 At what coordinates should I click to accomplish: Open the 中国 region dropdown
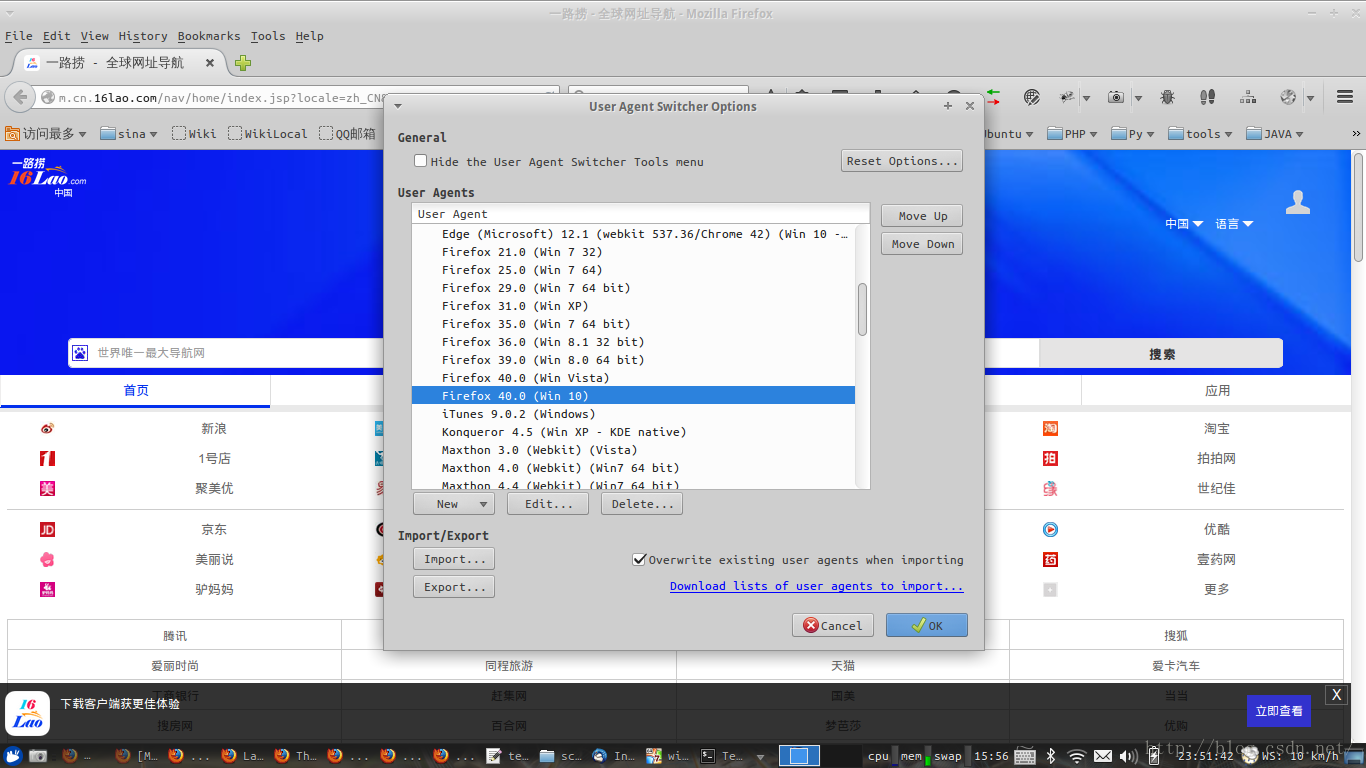[1184, 224]
